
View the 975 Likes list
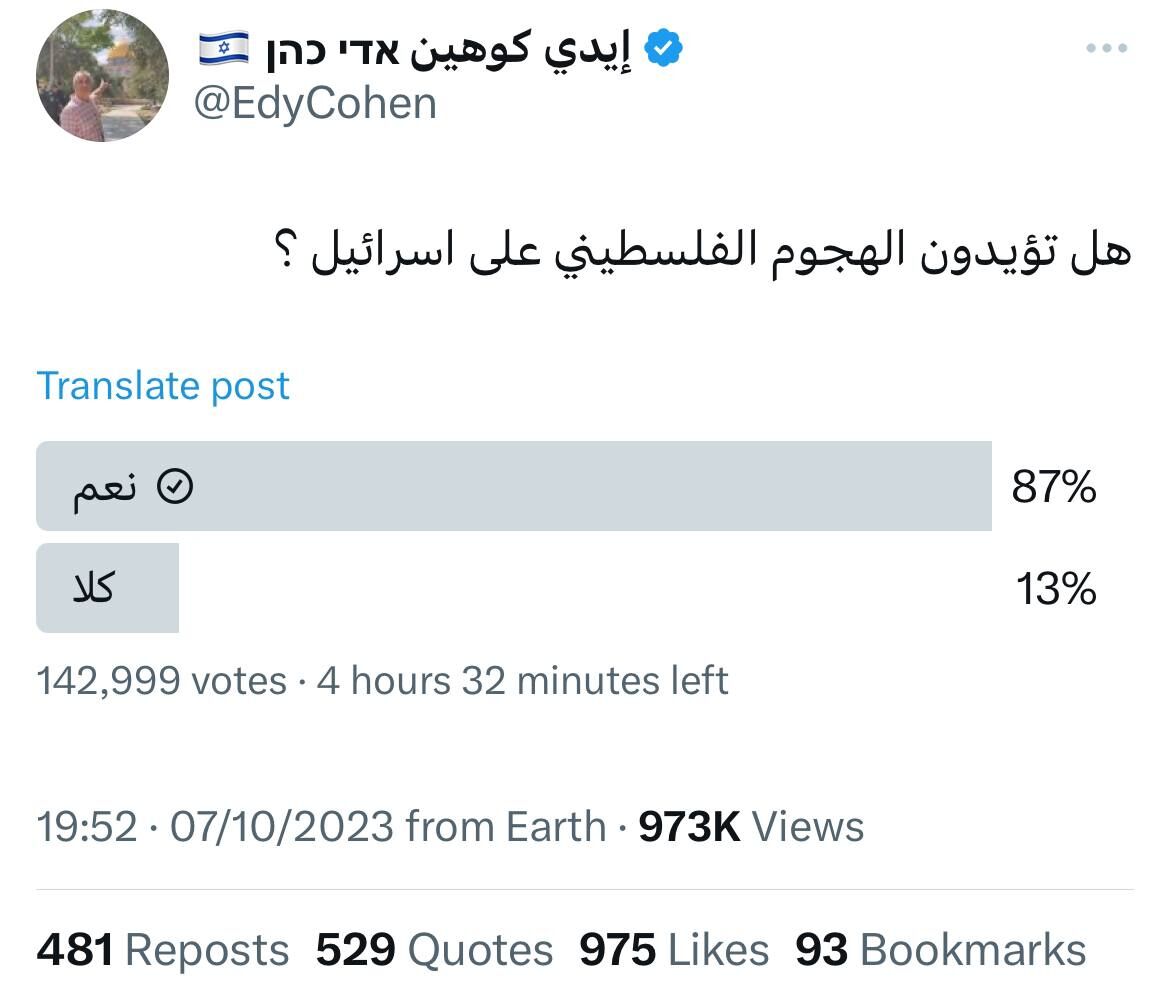click(x=674, y=950)
